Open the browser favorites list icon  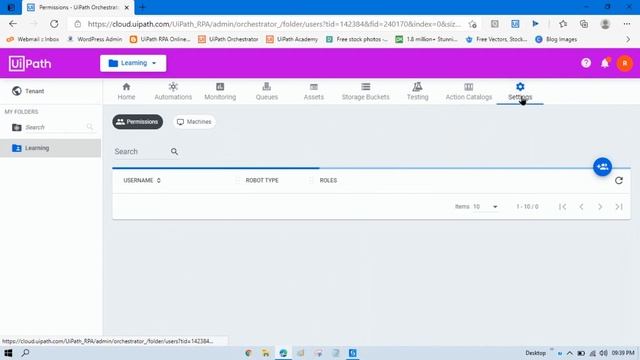(563, 24)
